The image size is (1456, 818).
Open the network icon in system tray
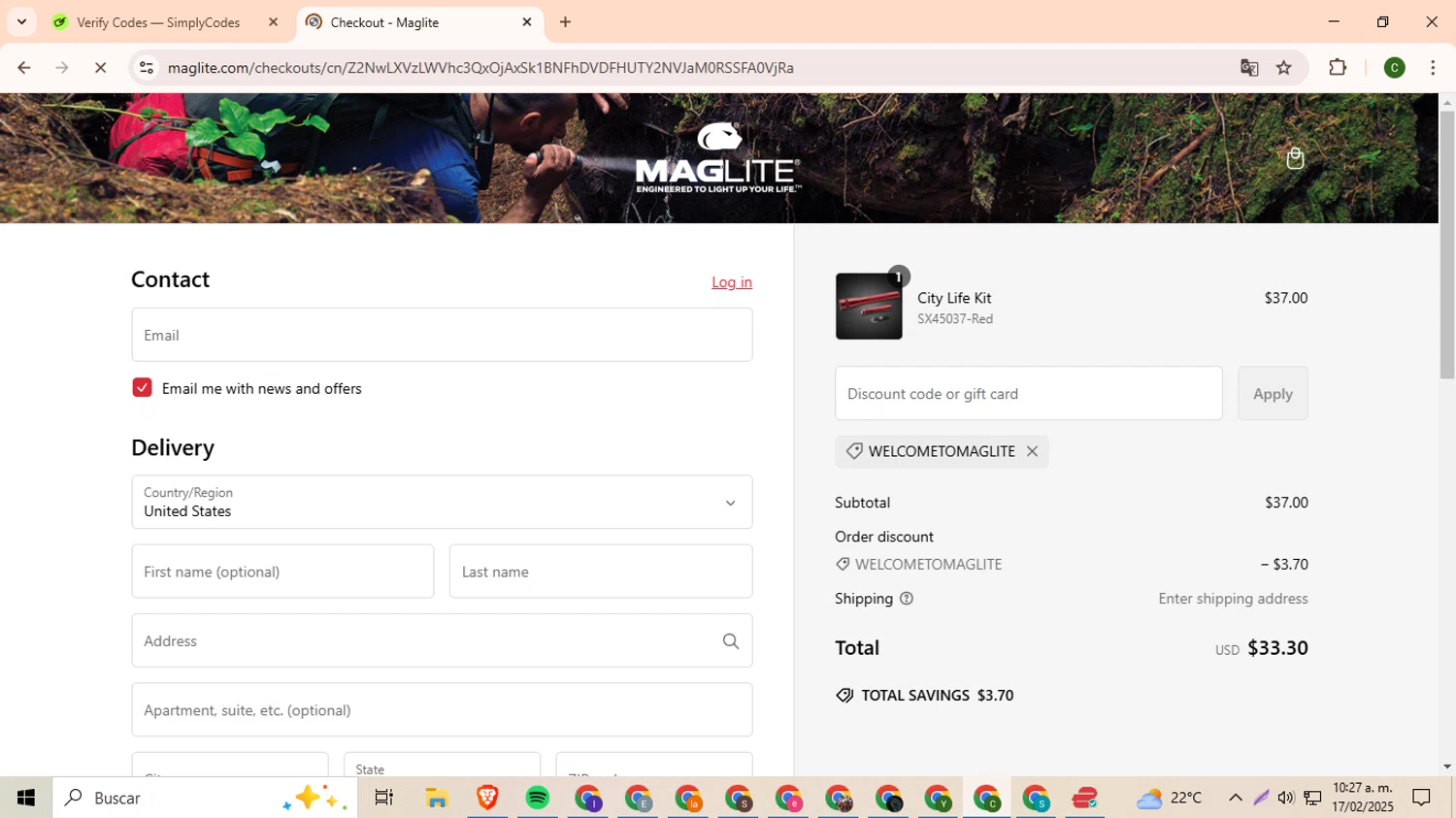(x=1312, y=799)
